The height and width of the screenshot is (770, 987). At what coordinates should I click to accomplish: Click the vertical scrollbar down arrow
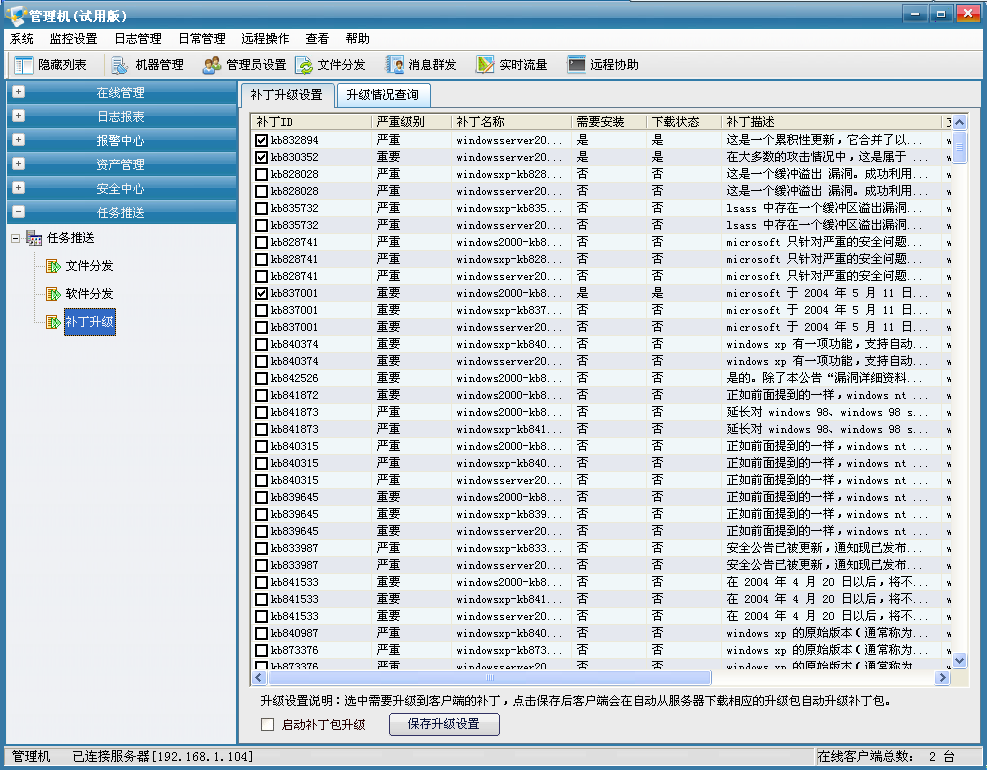coord(959,661)
